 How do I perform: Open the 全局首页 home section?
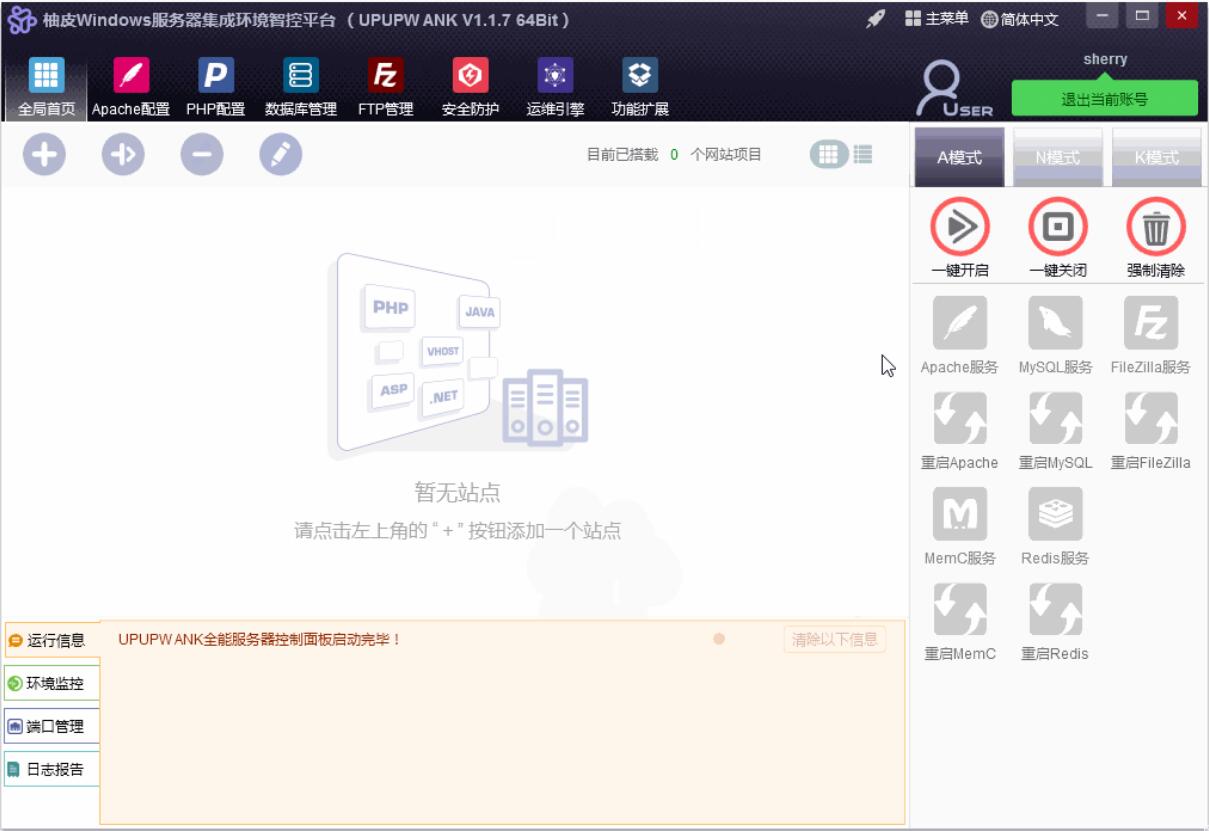pos(46,87)
